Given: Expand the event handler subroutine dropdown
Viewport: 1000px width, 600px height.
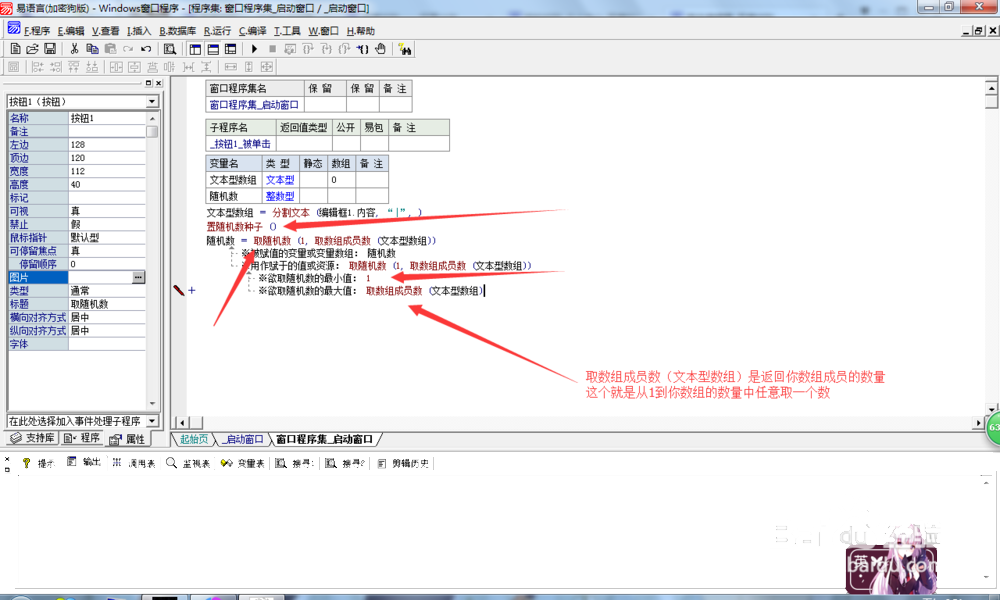Looking at the screenshot, I should [x=152, y=421].
